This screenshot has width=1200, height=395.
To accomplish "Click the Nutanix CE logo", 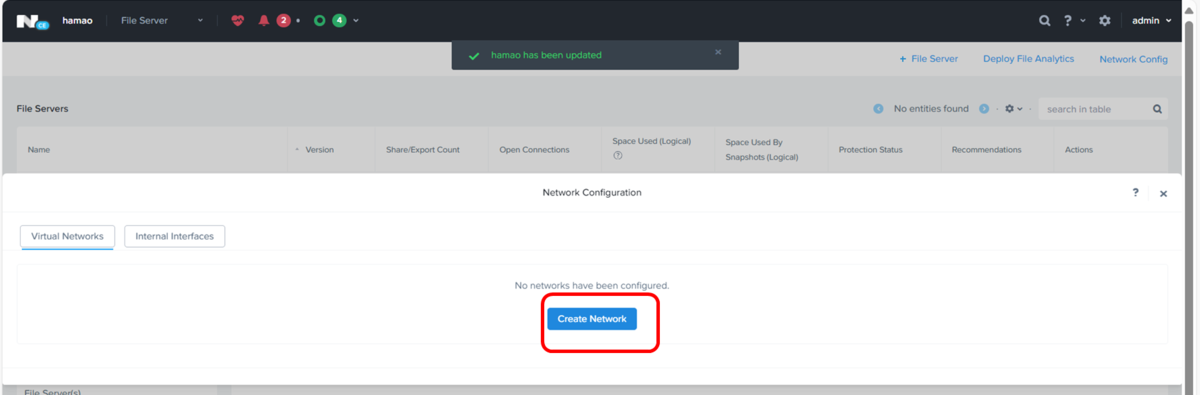I will [x=32, y=21].
